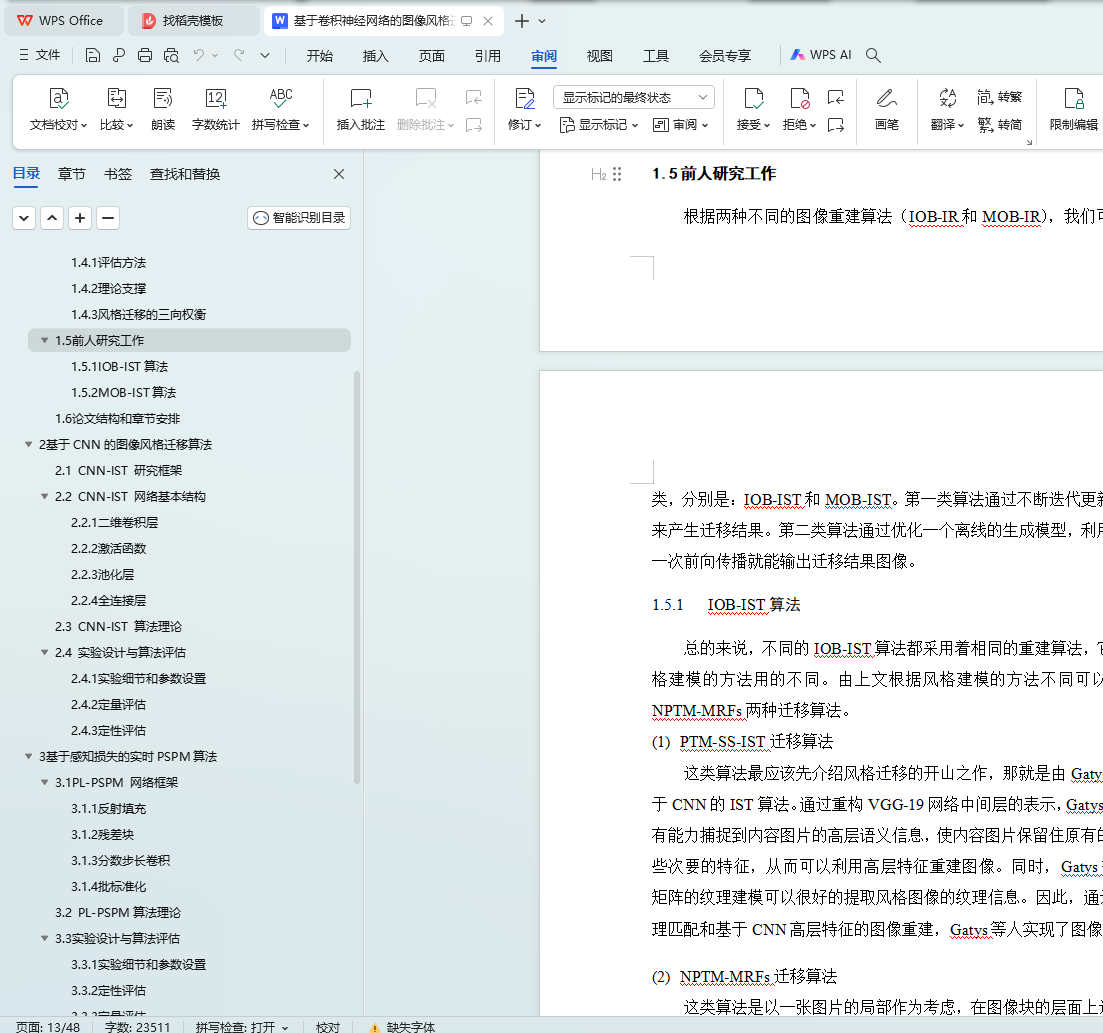Open the 拼写检查: 打开 status dropdown
Image resolution: width=1103 pixels, height=1033 pixels.
[242, 1027]
